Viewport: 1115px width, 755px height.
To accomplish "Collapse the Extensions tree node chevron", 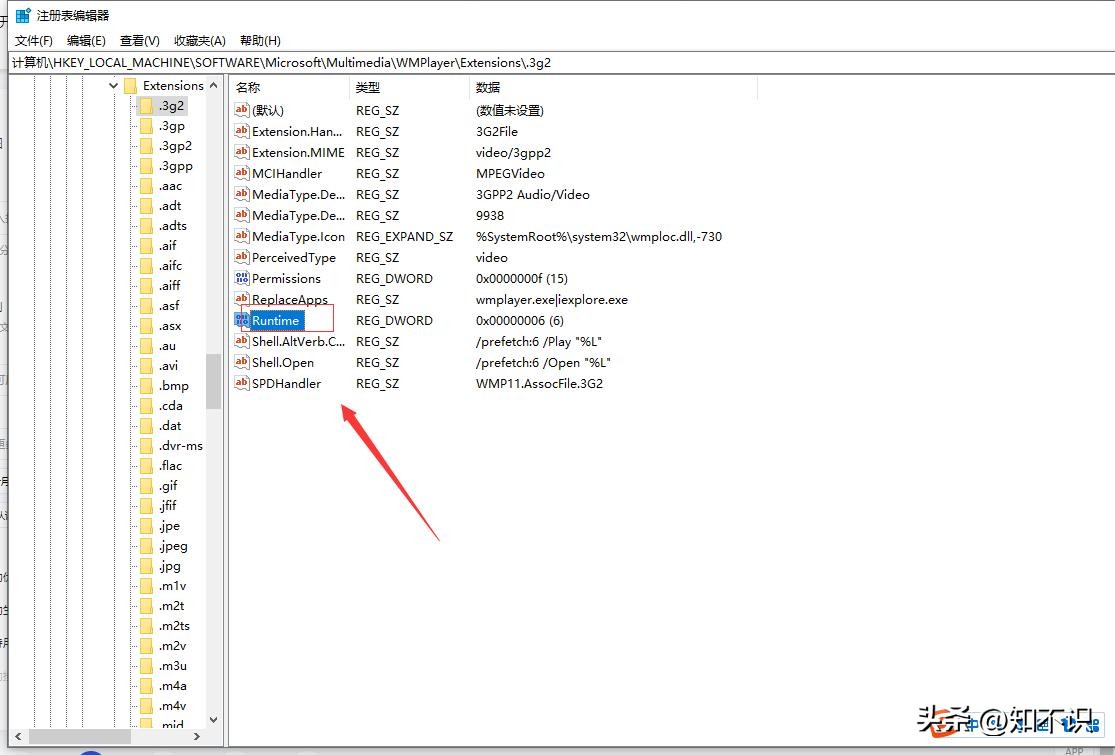I will (113, 85).
